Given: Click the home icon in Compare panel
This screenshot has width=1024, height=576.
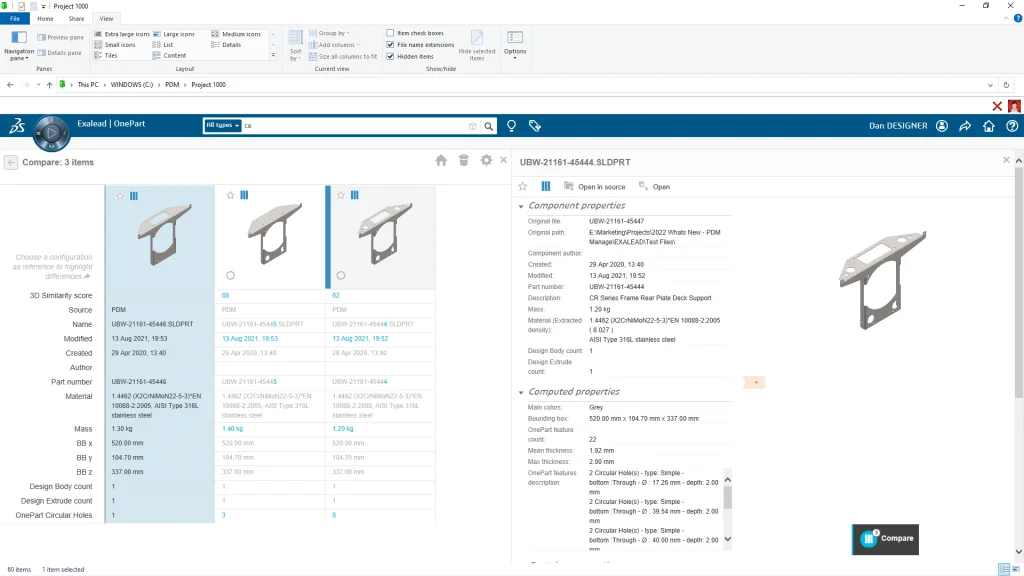Looking at the screenshot, I should tap(441, 161).
